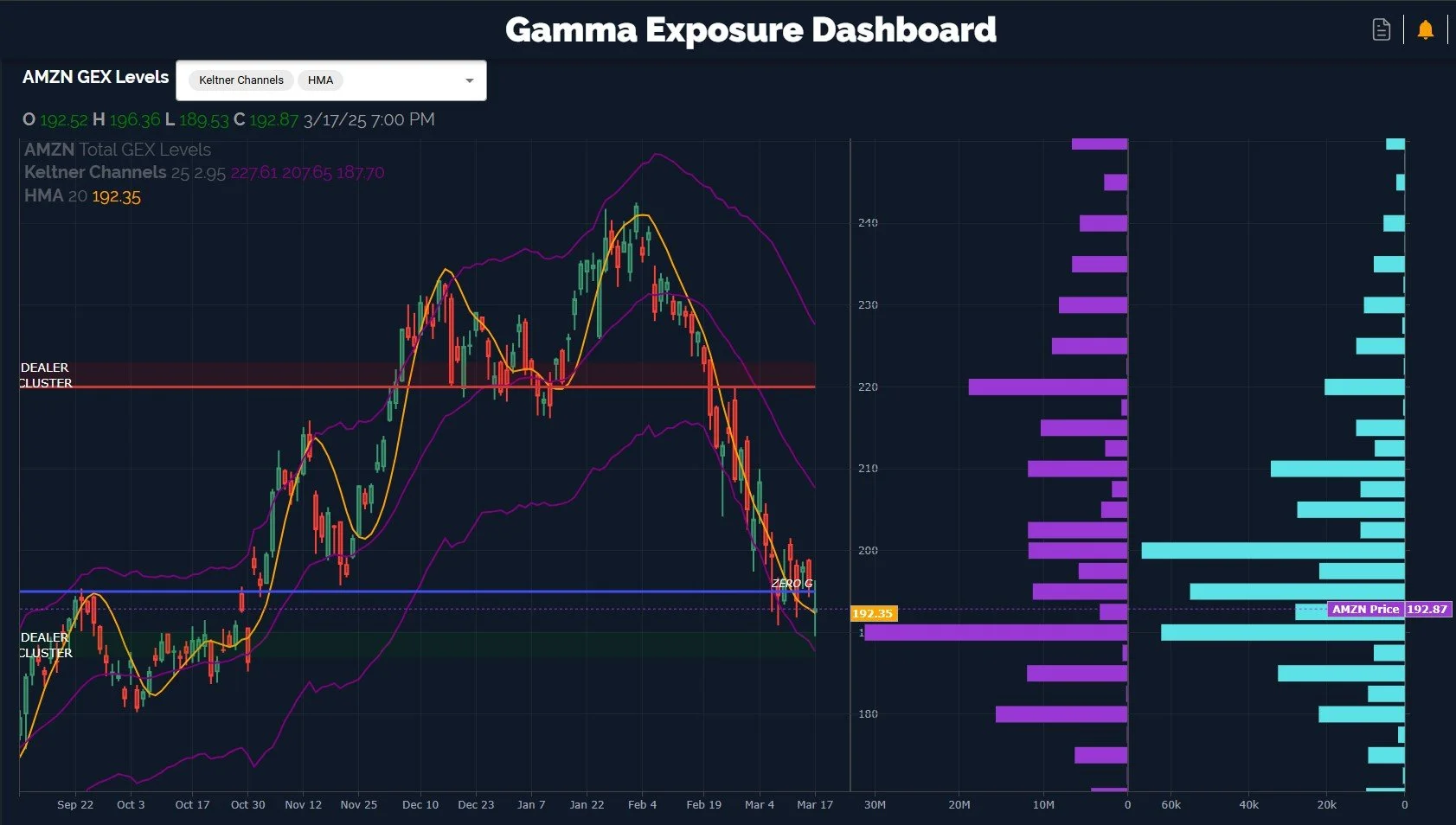
Task: Click the 240 price axis label
Action: 868,223
